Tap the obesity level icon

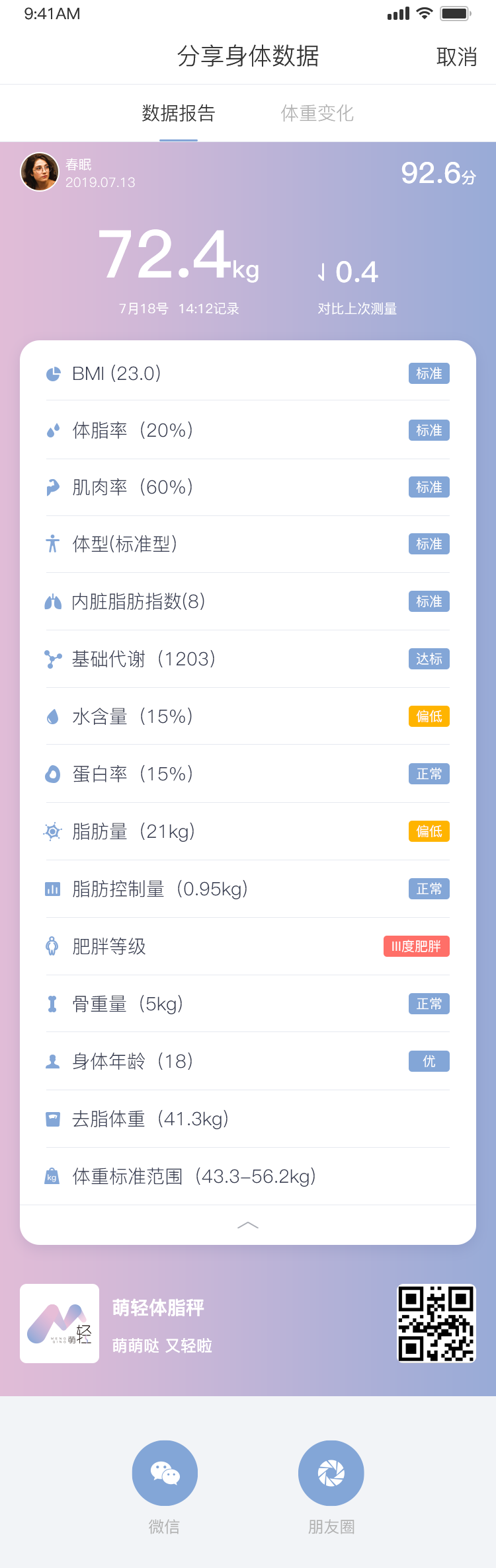click(x=53, y=946)
